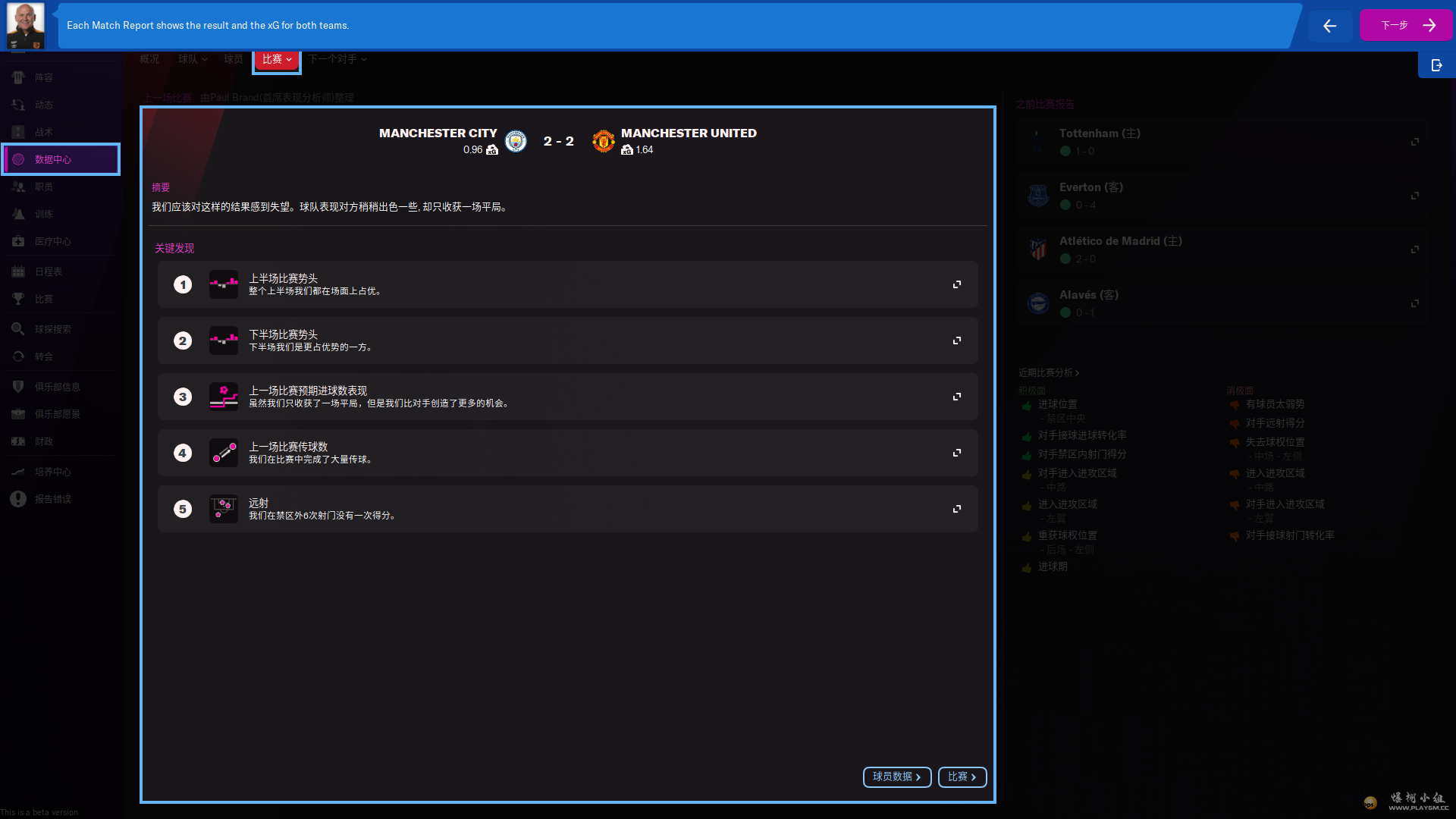
Task: Expand the Alavés report with corner icon
Action: click(x=1415, y=303)
